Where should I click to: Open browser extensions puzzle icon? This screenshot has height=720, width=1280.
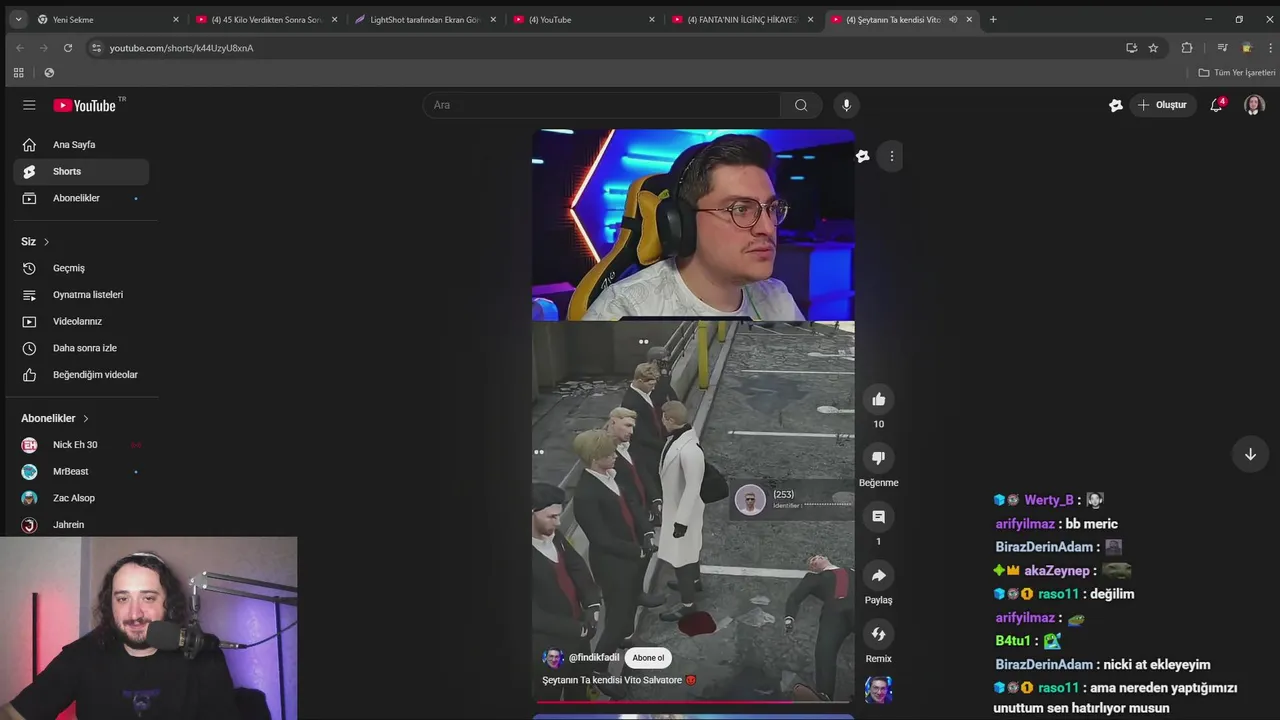(1187, 48)
